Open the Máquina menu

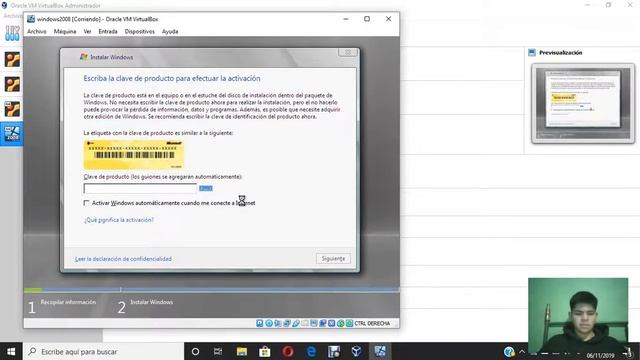65,31
